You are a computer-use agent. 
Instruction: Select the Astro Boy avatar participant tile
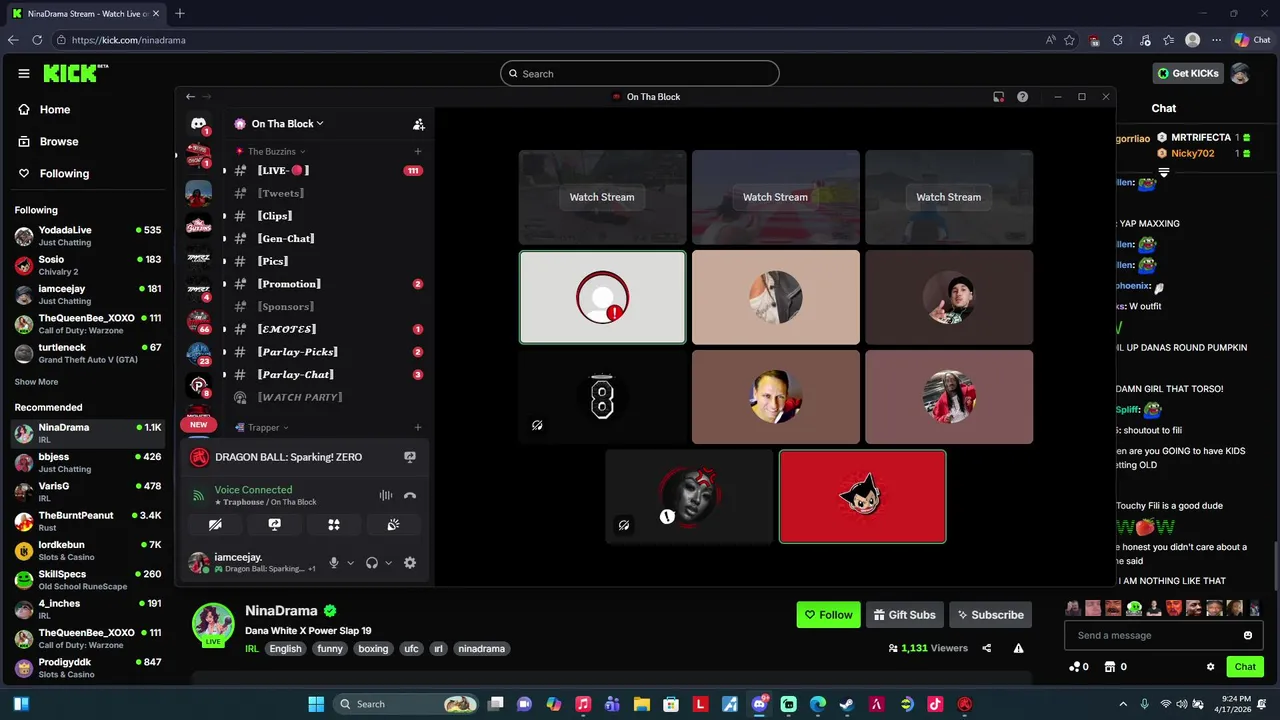pos(862,496)
